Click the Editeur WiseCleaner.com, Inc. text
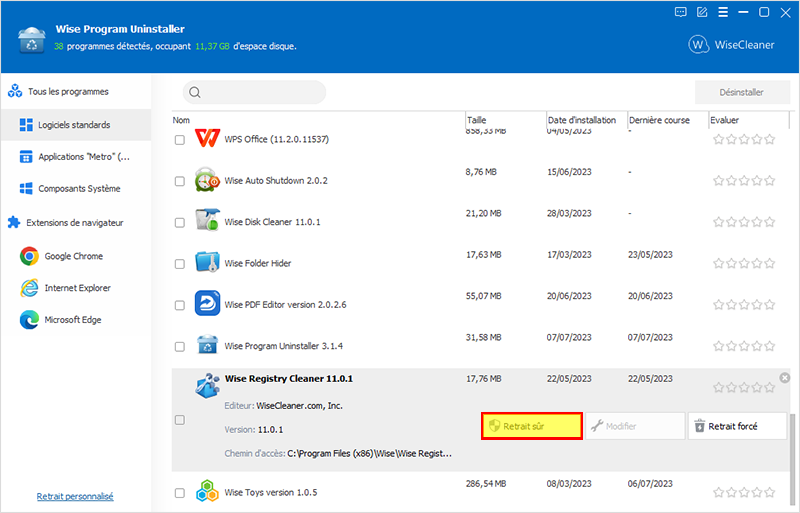This screenshot has width=800, height=513. click(284, 406)
